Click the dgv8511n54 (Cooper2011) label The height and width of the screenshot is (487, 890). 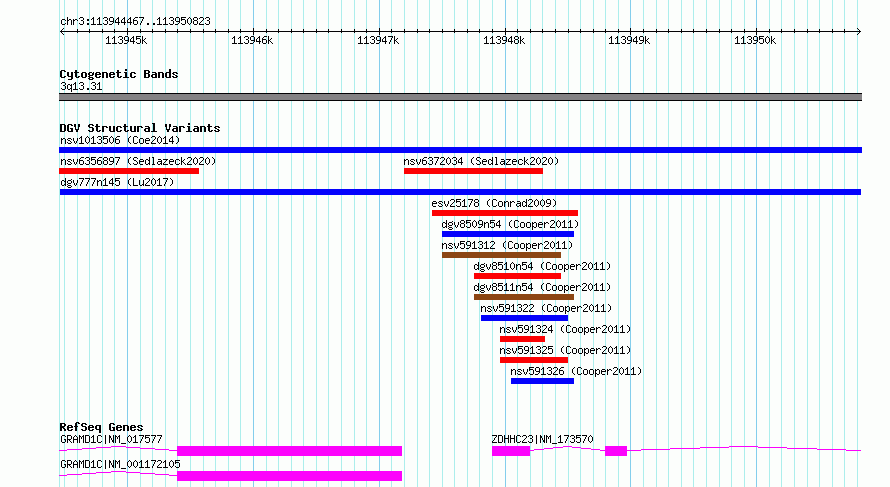pos(542,287)
